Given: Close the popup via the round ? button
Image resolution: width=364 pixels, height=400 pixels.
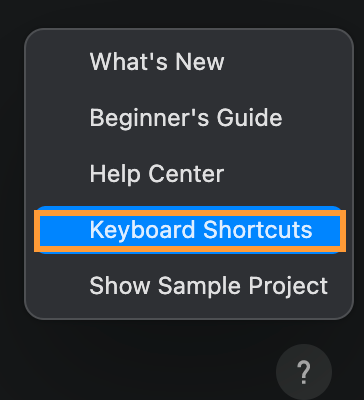Looking at the screenshot, I should [x=304, y=372].
